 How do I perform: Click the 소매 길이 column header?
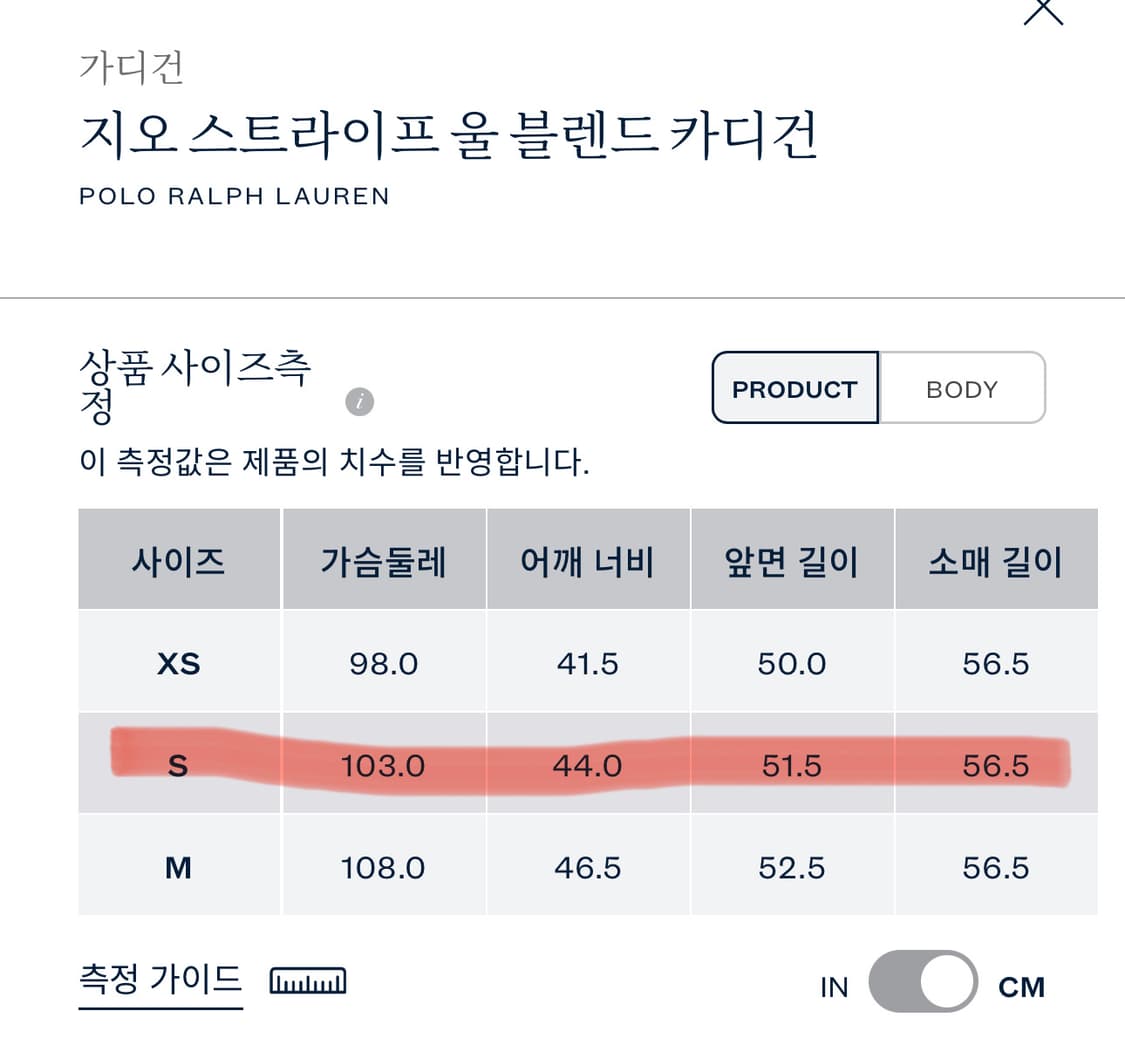[995, 561]
